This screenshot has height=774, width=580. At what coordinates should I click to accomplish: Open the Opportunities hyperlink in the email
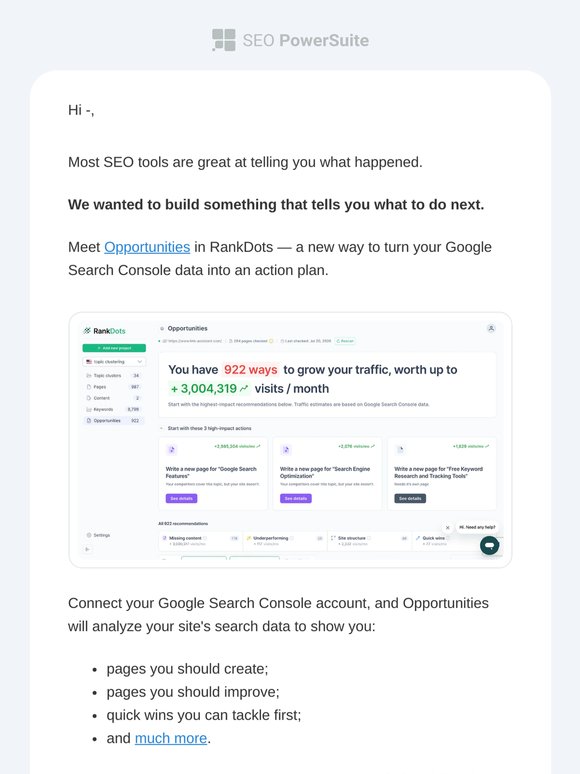point(147,247)
